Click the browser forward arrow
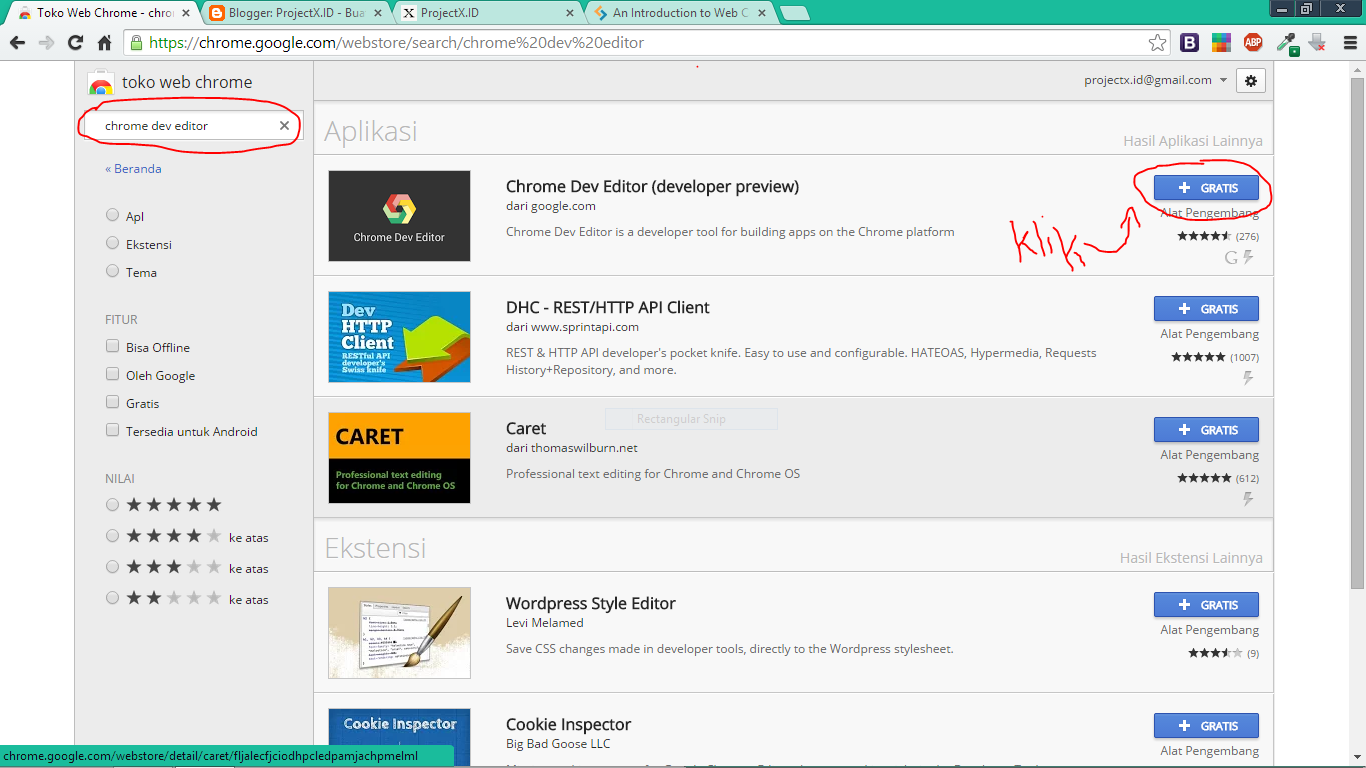The height and width of the screenshot is (768, 1366). (x=46, y=42)
